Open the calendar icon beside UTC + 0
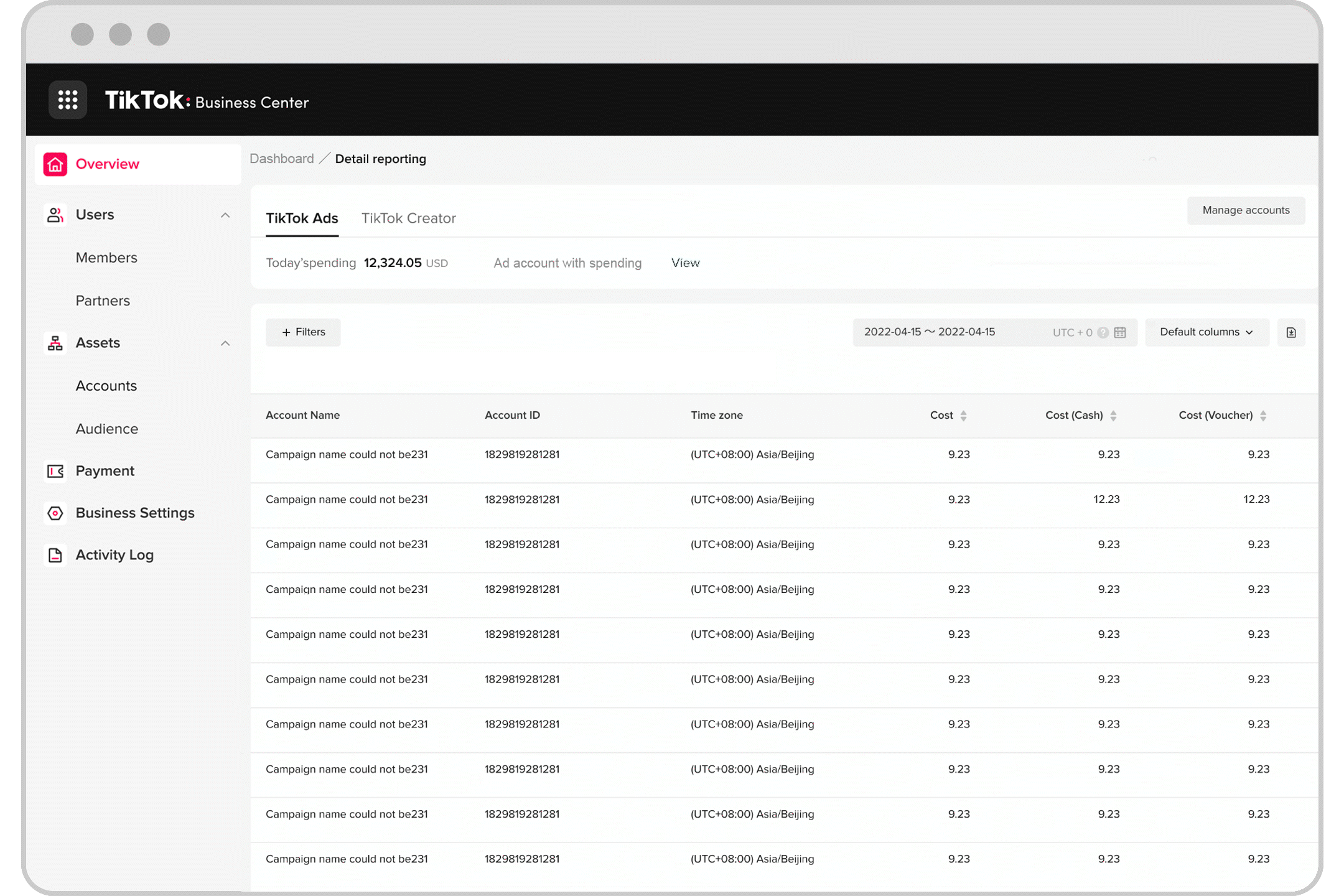The width and height of the screenshot is (1344, 896). (1120, 332)
